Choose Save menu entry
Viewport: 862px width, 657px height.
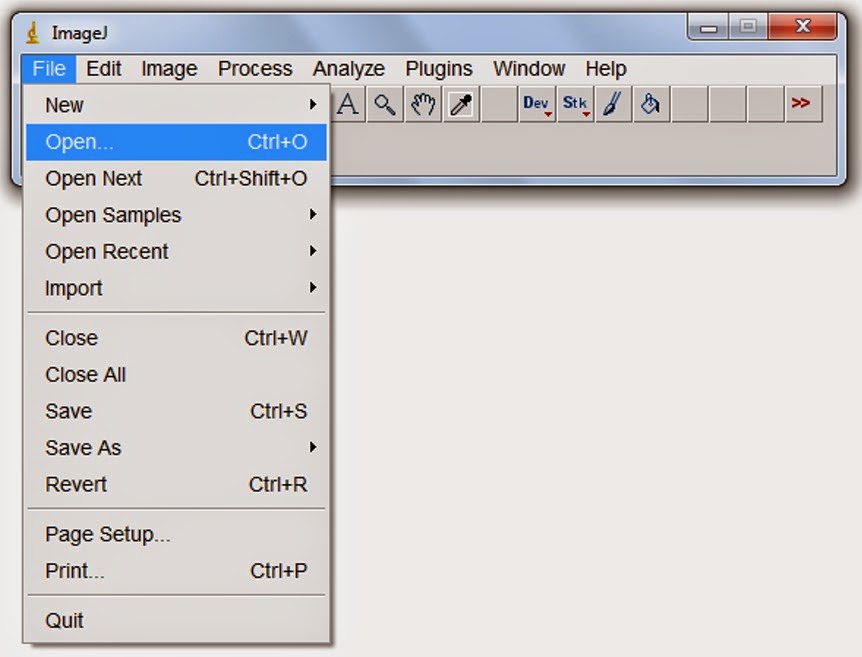[x=176, y=411]
